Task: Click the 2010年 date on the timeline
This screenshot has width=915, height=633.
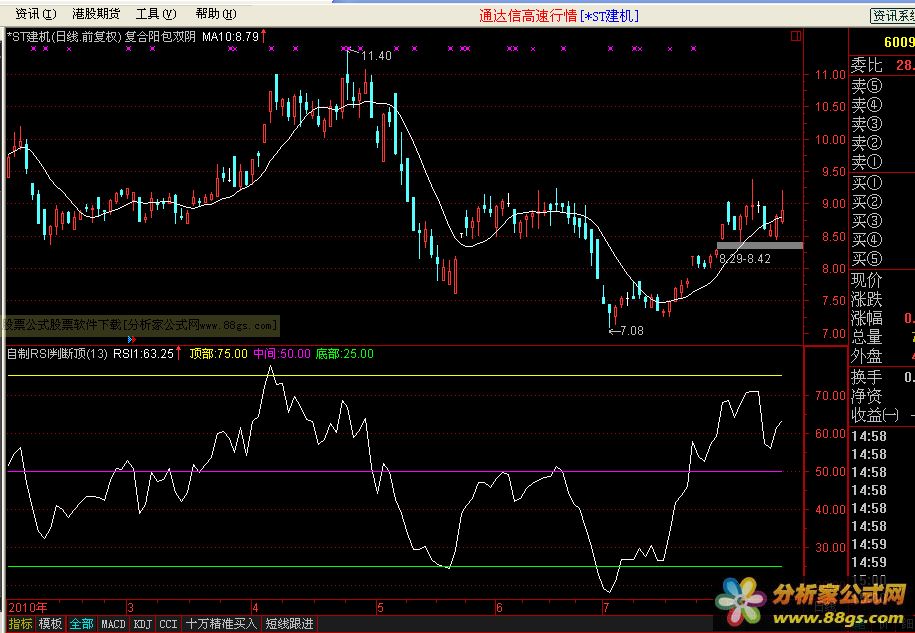Action: point(28,607)
